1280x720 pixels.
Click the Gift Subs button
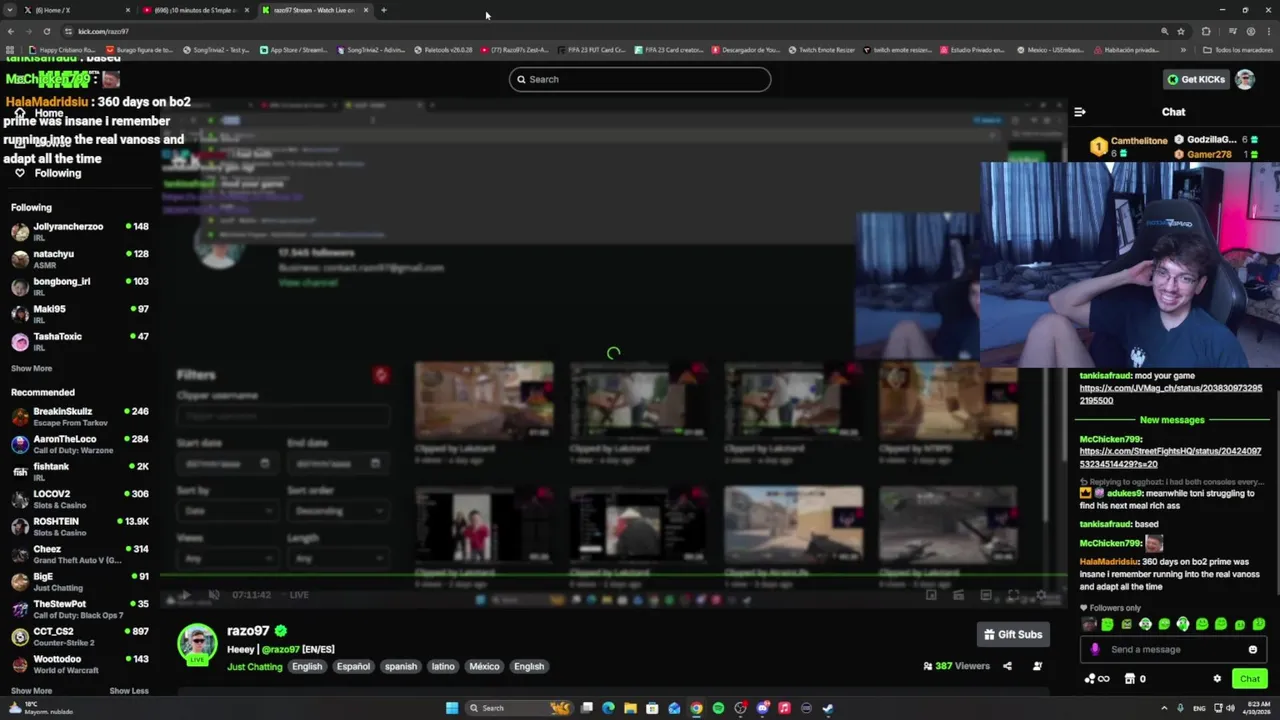pyautogui.click(x=1013, y=634)
